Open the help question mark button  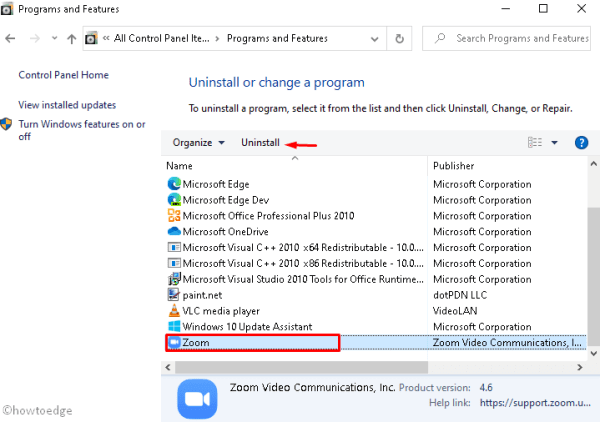[x=581, y=143]
